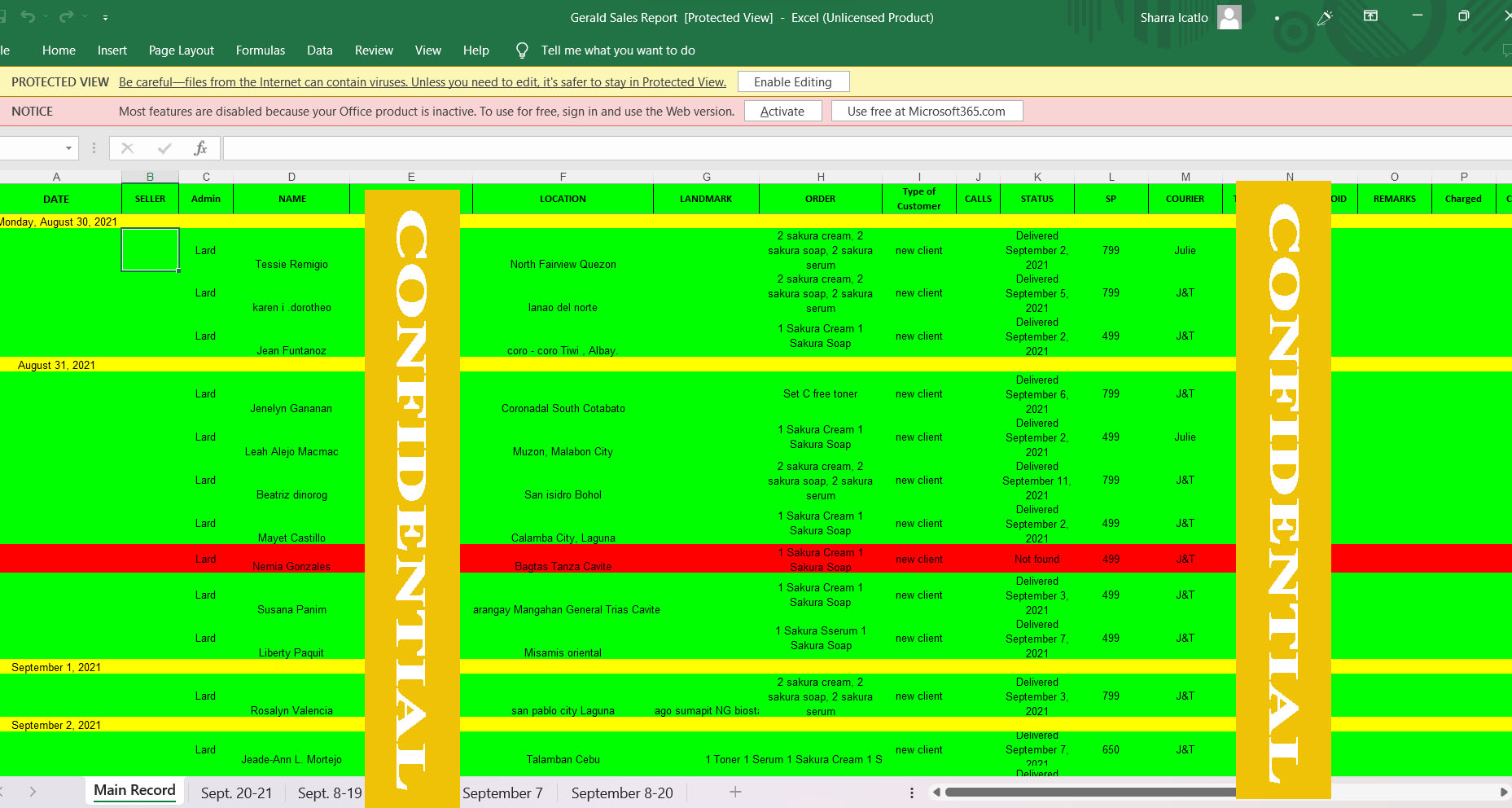Click the Coronadal South Cotabato location cell

(563, 394)
